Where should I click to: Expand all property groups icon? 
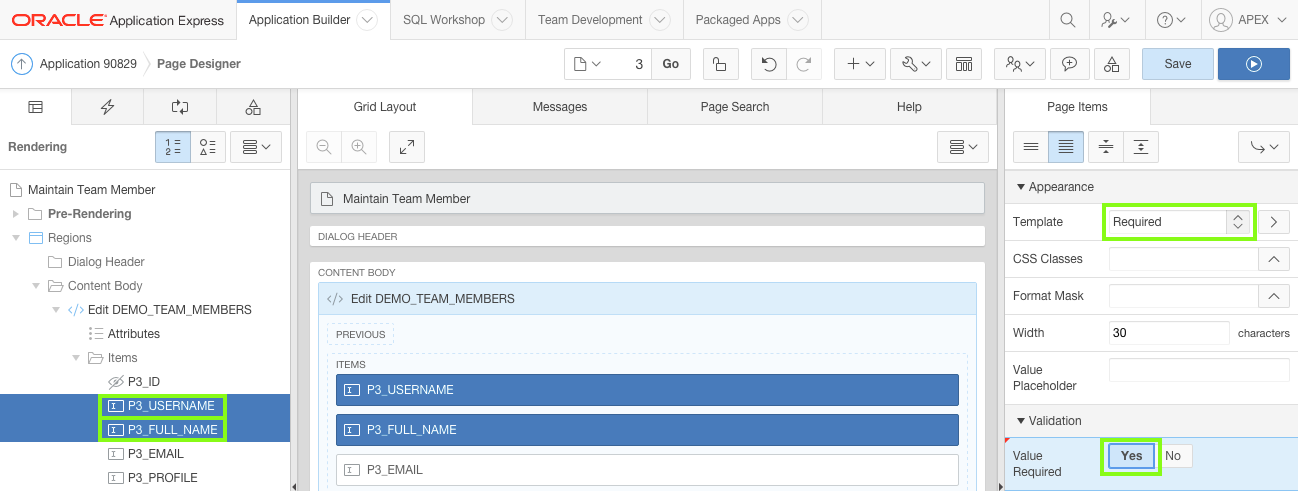click(x=1141, y=147)
